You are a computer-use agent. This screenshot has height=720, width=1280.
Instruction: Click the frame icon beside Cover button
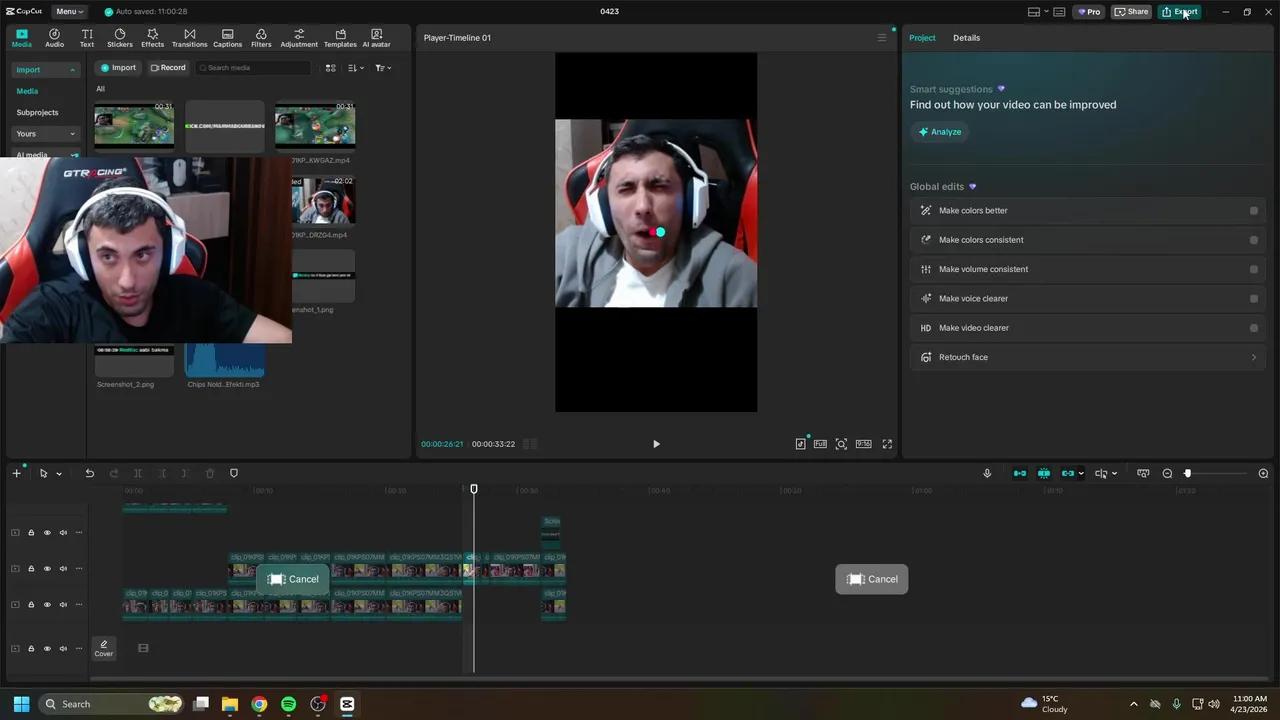143,648
